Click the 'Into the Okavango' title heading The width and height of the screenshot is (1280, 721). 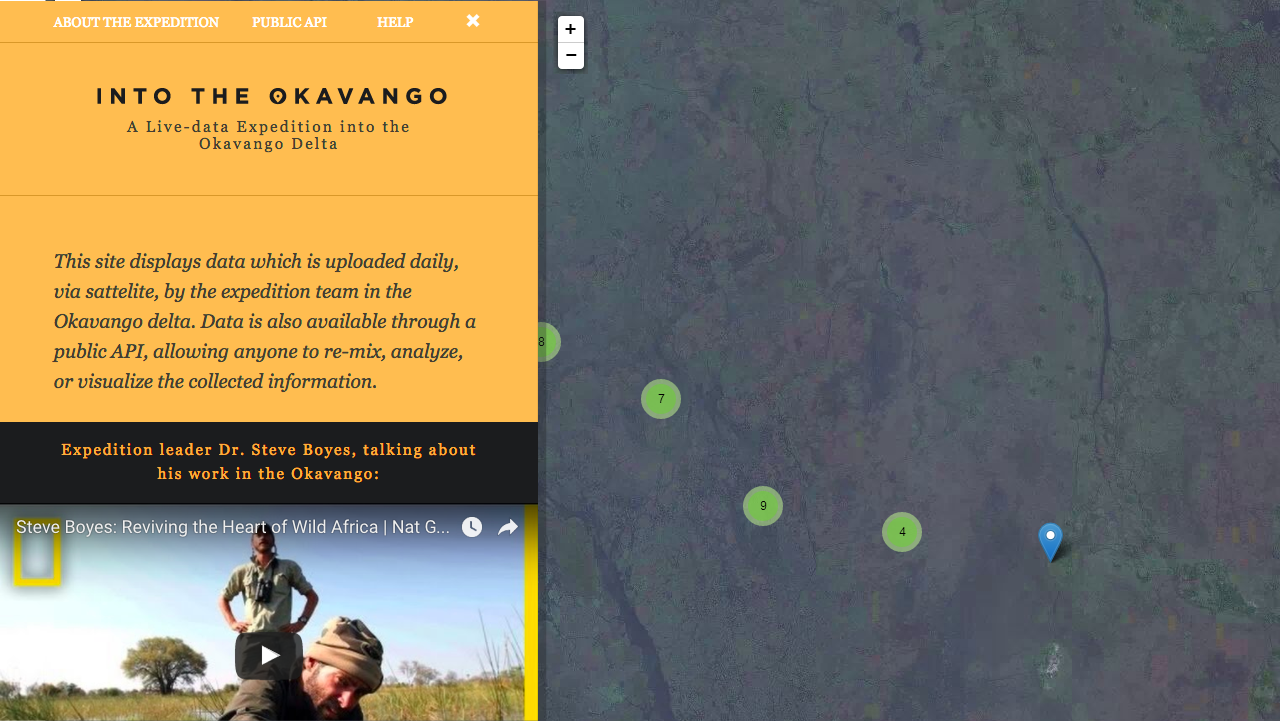coord(271,96)
